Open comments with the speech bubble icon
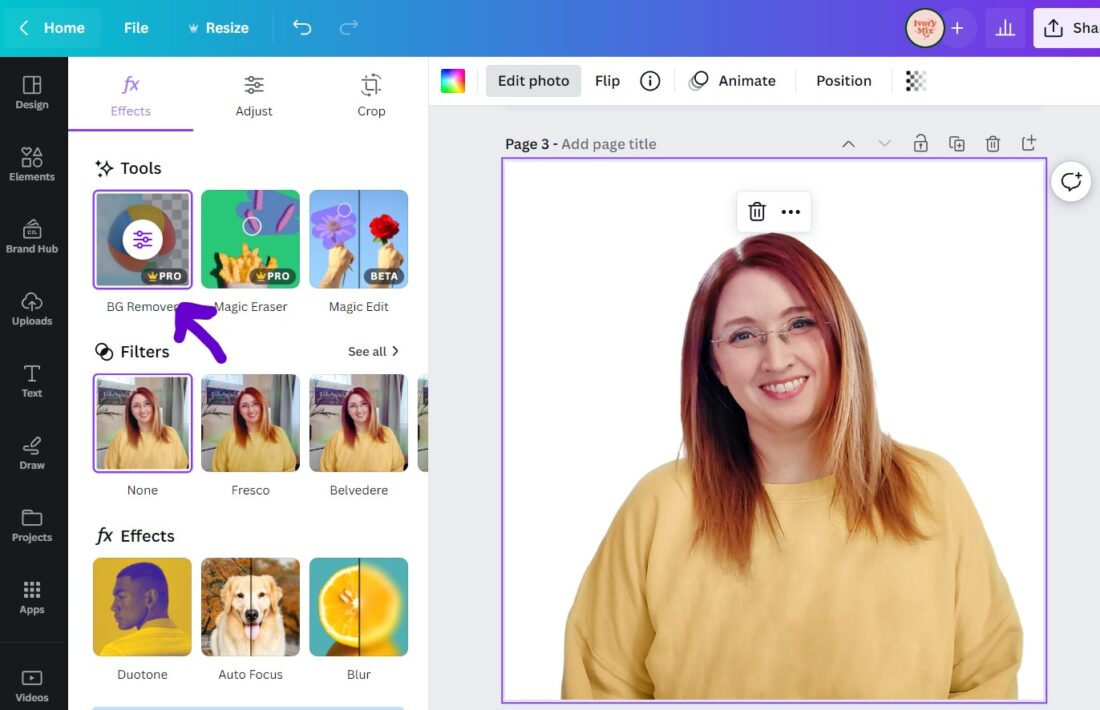The height and width of the screenshot is (710, 1100). [1071, 182]
